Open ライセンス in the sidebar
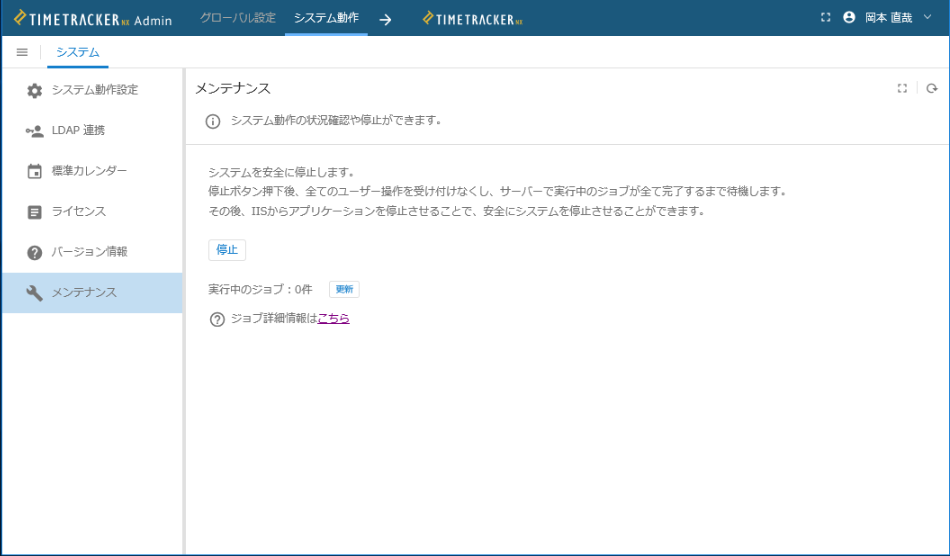Image resolution: width=950 pixels, height=556 pixels. tap(92, 211)
